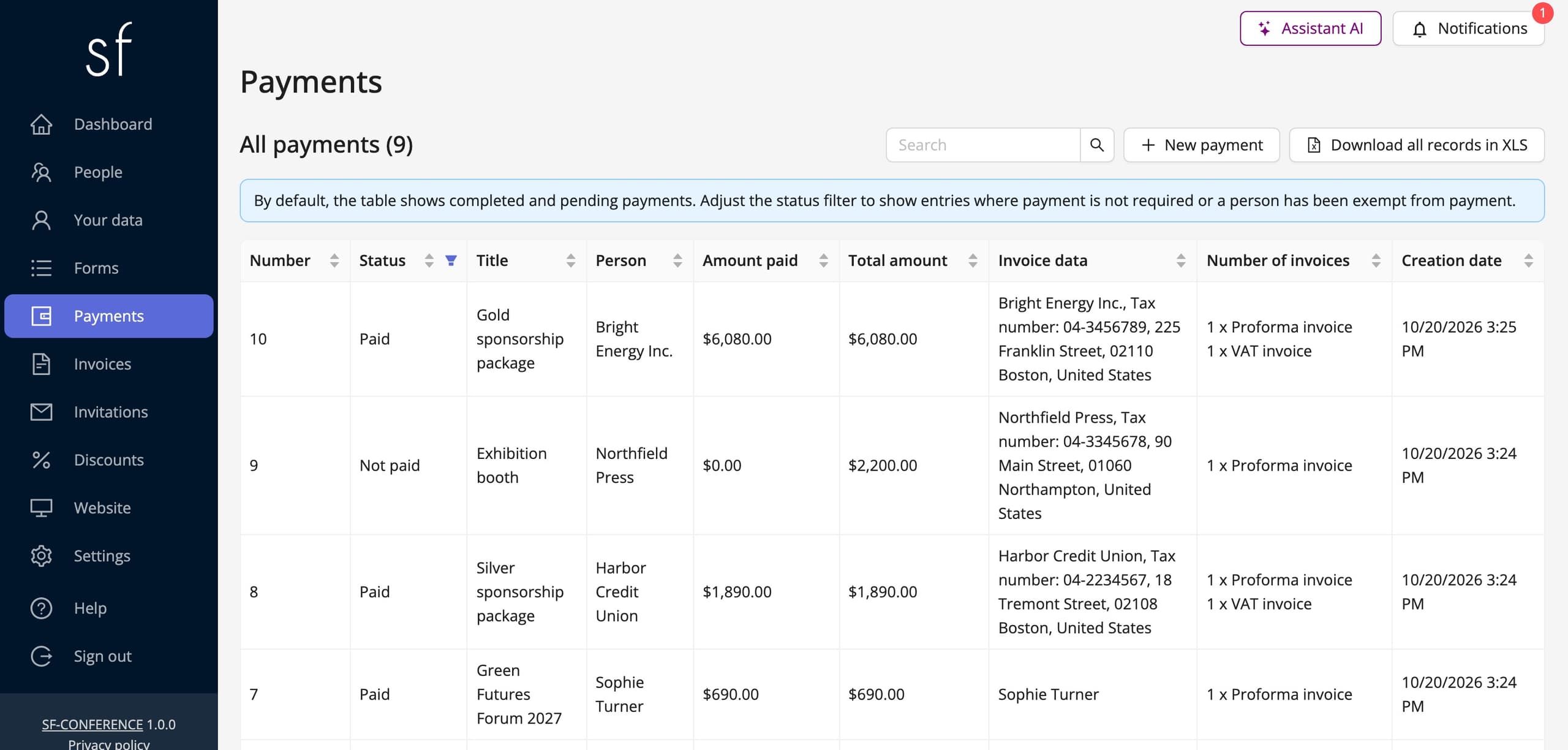This screenshot has height=750, width=1568.
Task: Open the Notifications button
Action: (1469, 29)
